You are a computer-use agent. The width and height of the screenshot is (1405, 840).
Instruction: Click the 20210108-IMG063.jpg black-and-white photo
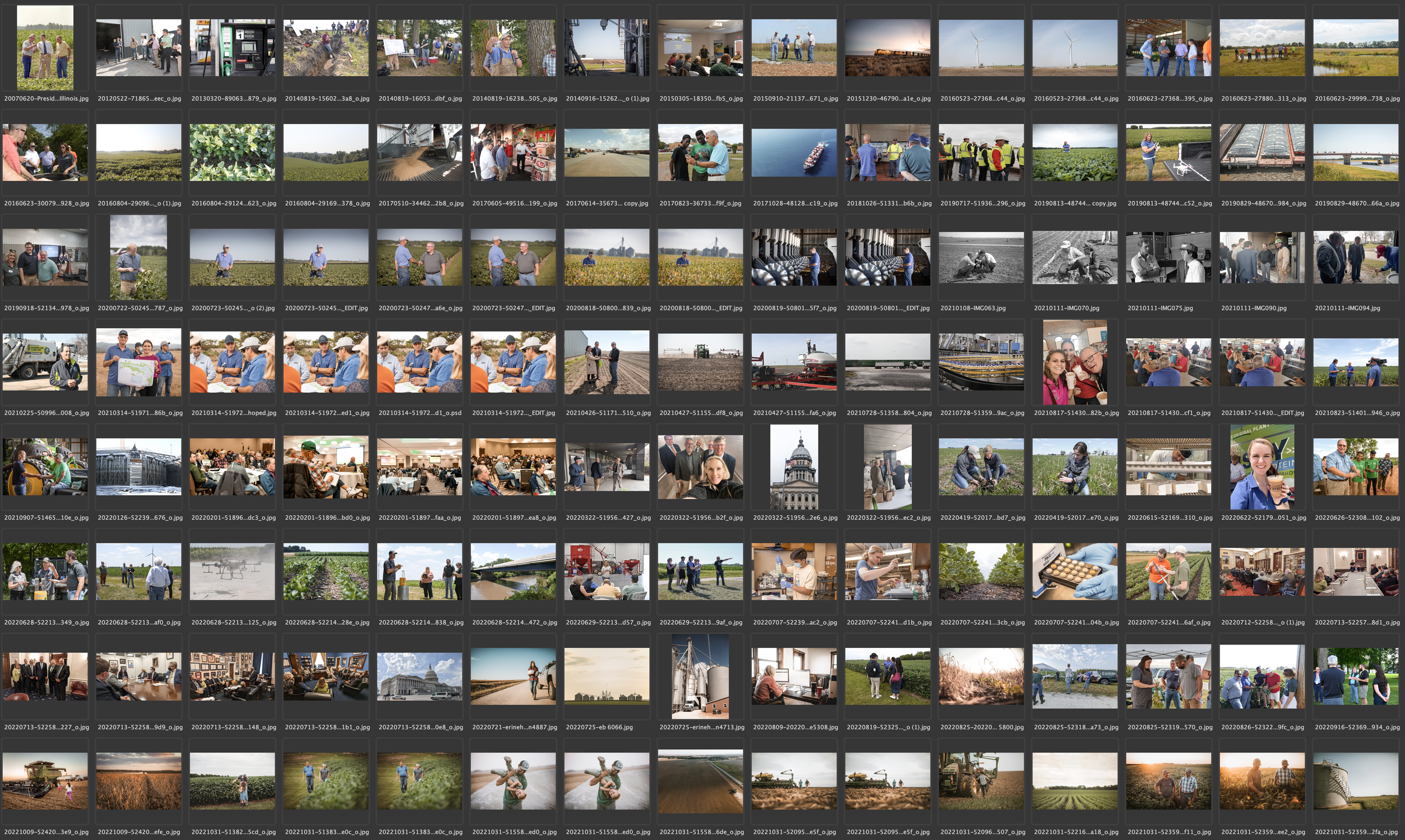click(981, 257)
